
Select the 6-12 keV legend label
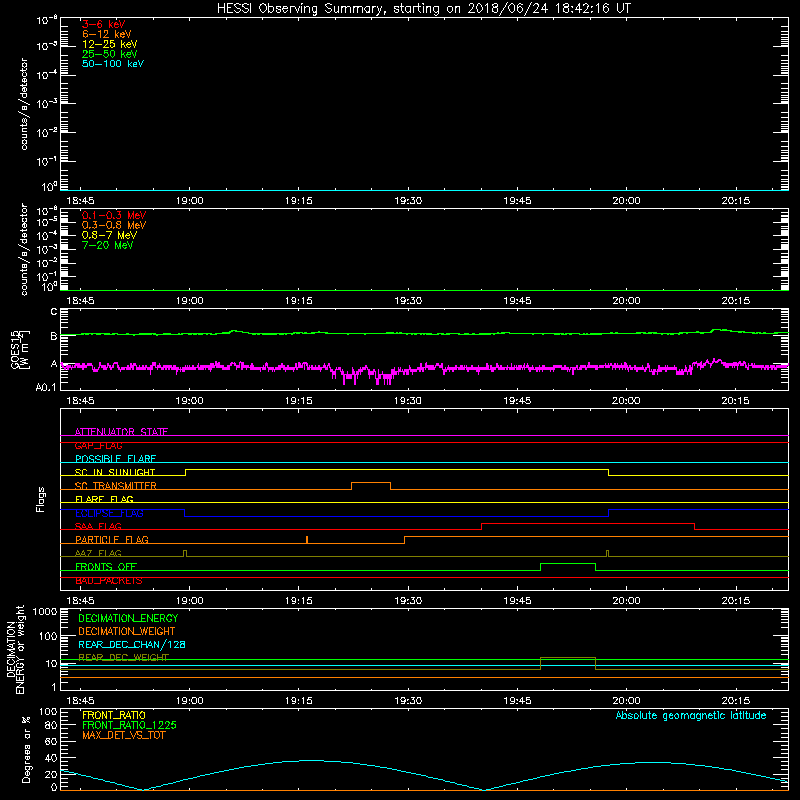click(x=107, y=34)
